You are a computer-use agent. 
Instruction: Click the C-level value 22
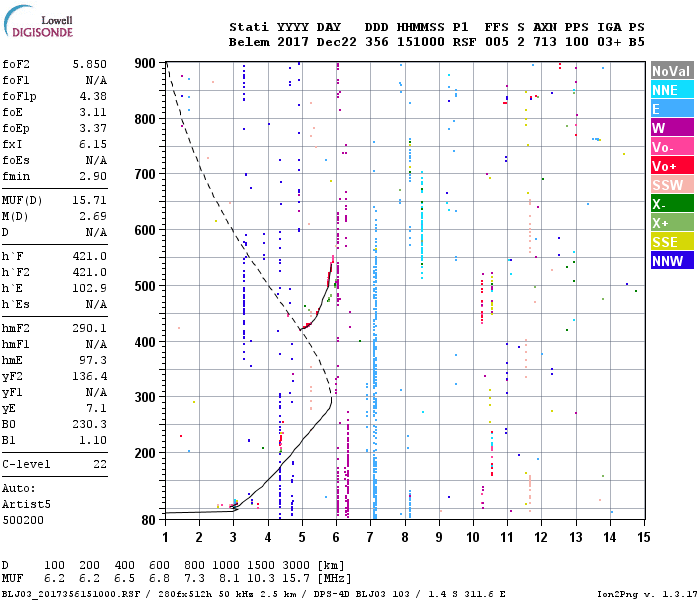pos(100,464)
